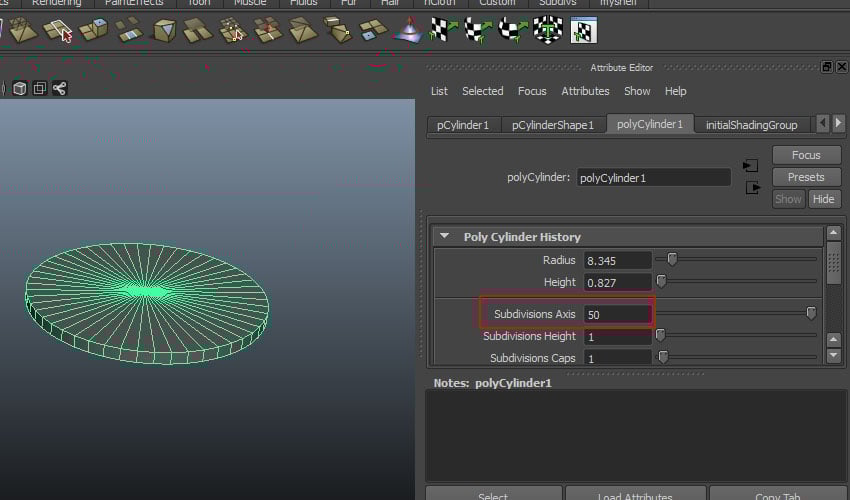Collapse the Poly Cylinder History section

(444, 237)
